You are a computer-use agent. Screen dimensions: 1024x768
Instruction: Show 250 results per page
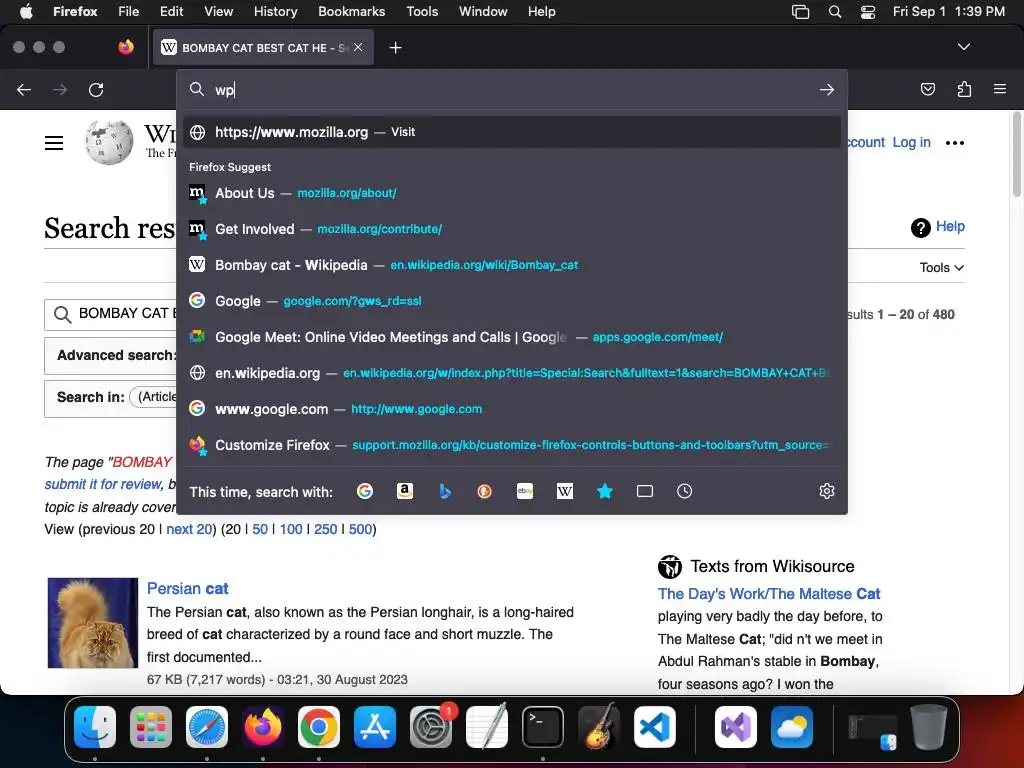[x=325, y=529]
